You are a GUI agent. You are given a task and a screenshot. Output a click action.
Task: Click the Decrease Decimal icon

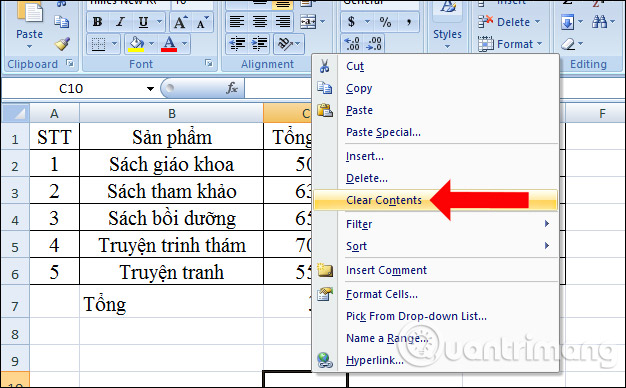375,44
